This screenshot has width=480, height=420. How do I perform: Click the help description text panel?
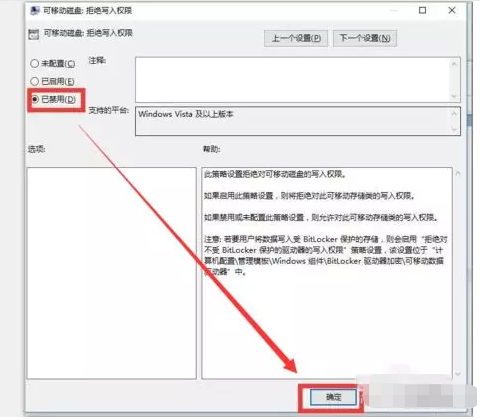click(x=327, y=273)
